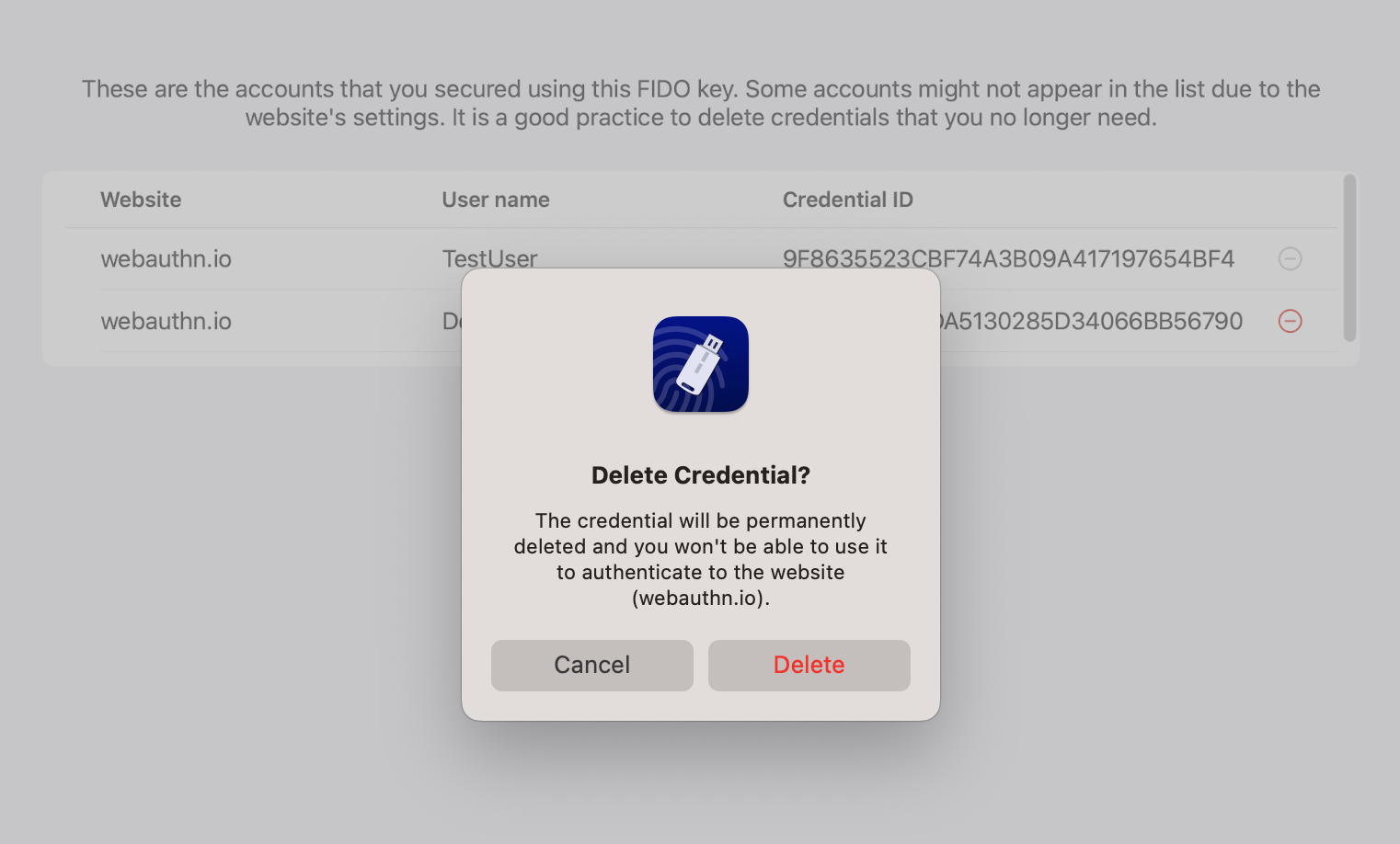Click the red remove icon in second row

[x=1290, y=321]
